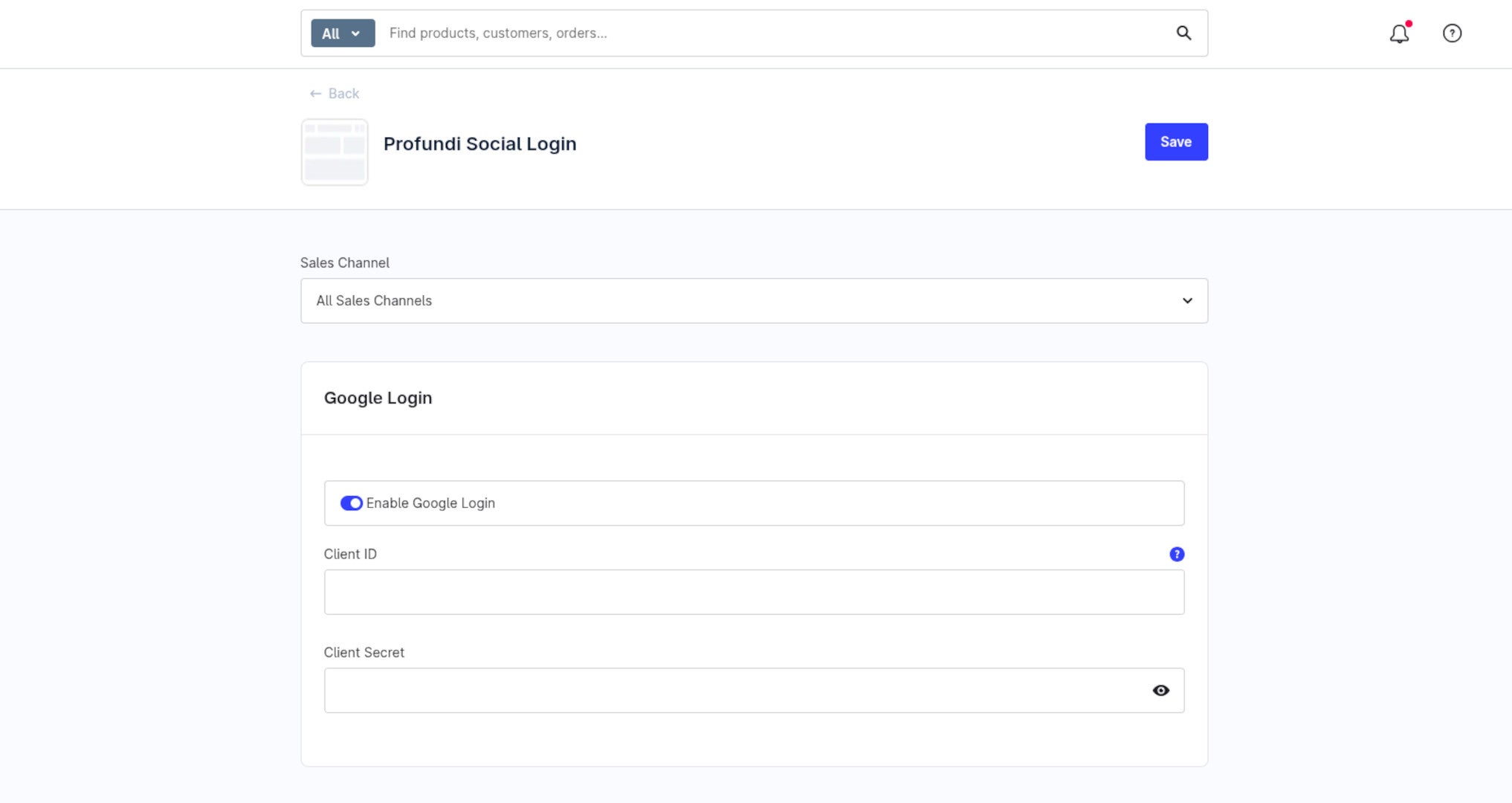
Task: Click the Client ID label text
Action: 350,554
